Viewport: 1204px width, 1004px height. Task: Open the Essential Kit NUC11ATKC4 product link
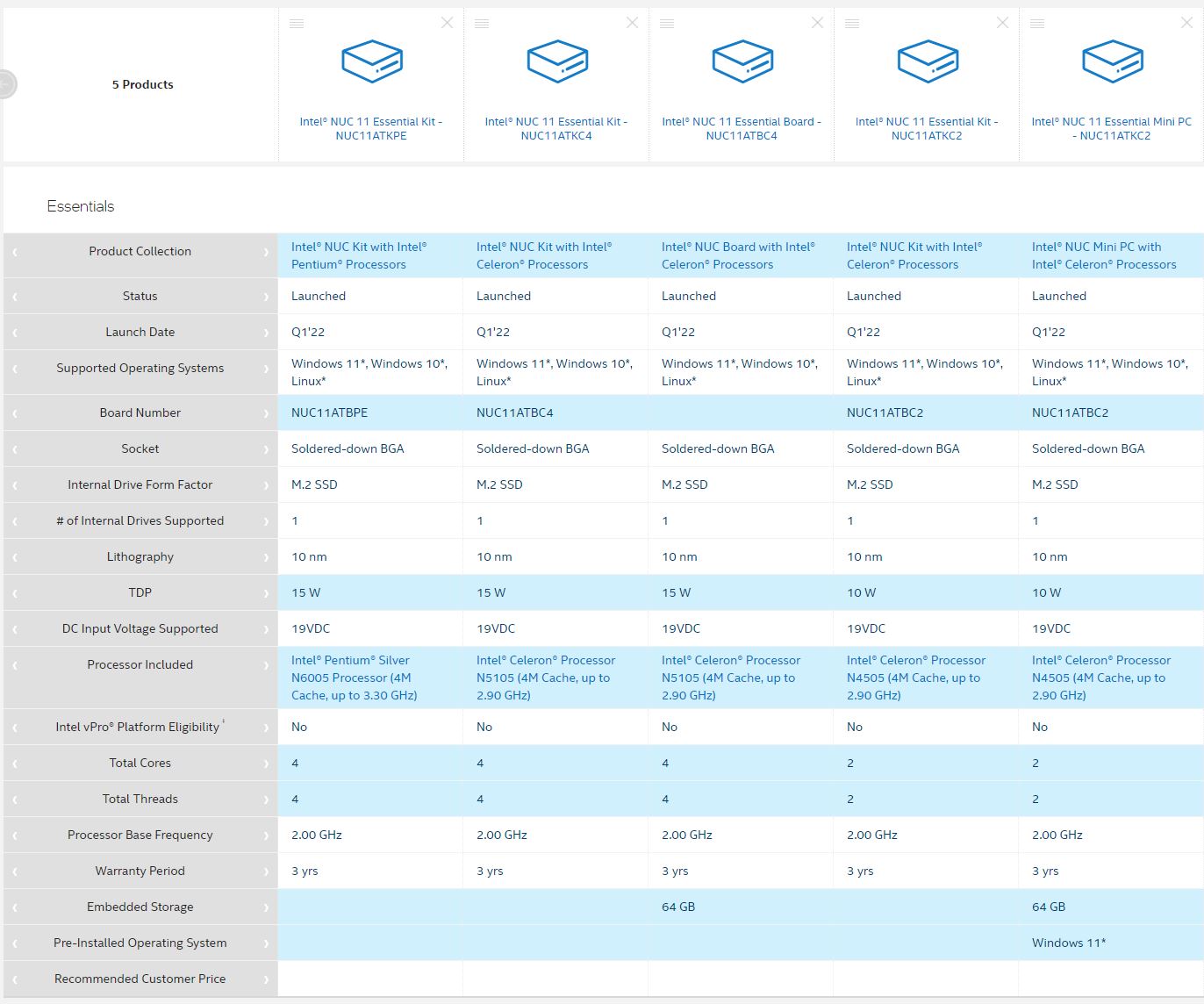(x=556, y=129)
